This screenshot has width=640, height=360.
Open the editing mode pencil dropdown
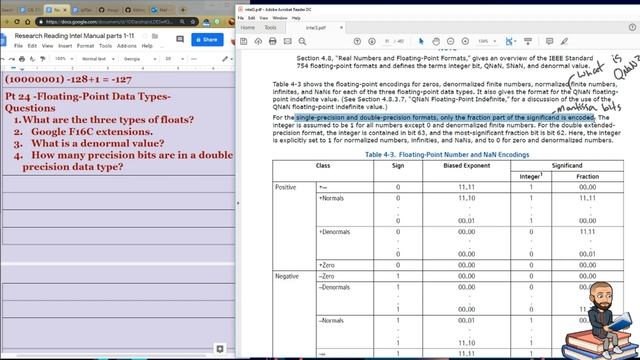tap(227, 59)
